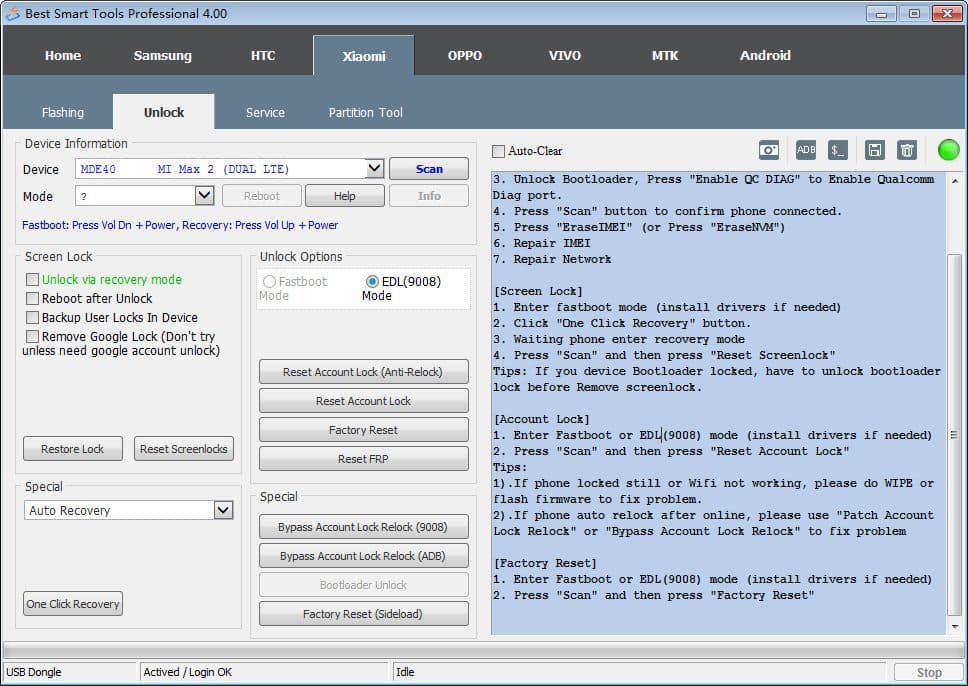Select EDL(9008) Mode radio button
The height and width of the screenshot is (686, 968).
pos(372,282)
